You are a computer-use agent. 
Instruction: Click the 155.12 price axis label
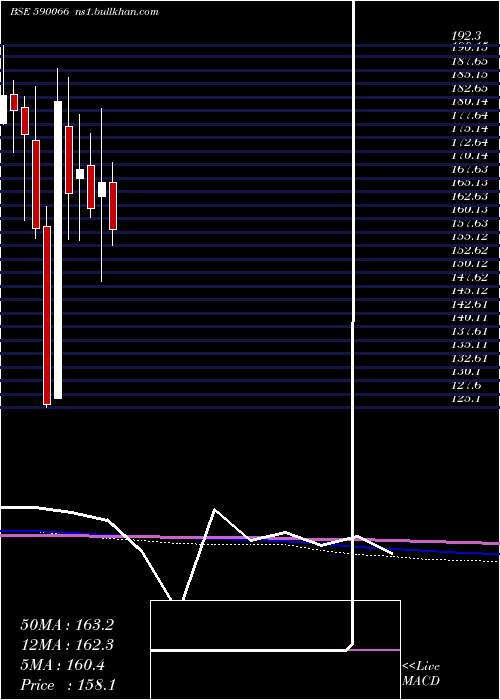point(469,237)
